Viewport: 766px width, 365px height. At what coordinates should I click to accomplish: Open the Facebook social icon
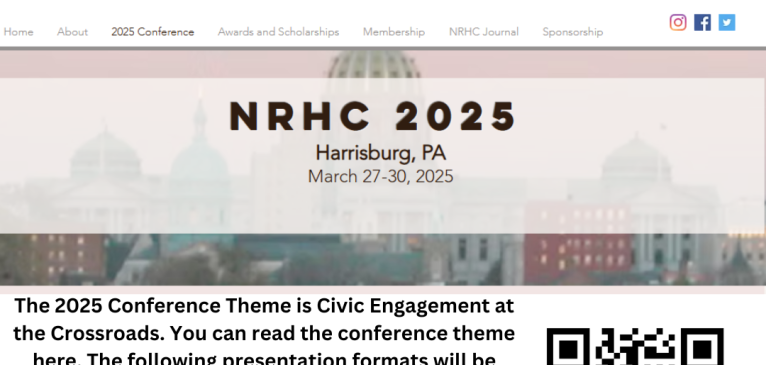coord(702,22)
